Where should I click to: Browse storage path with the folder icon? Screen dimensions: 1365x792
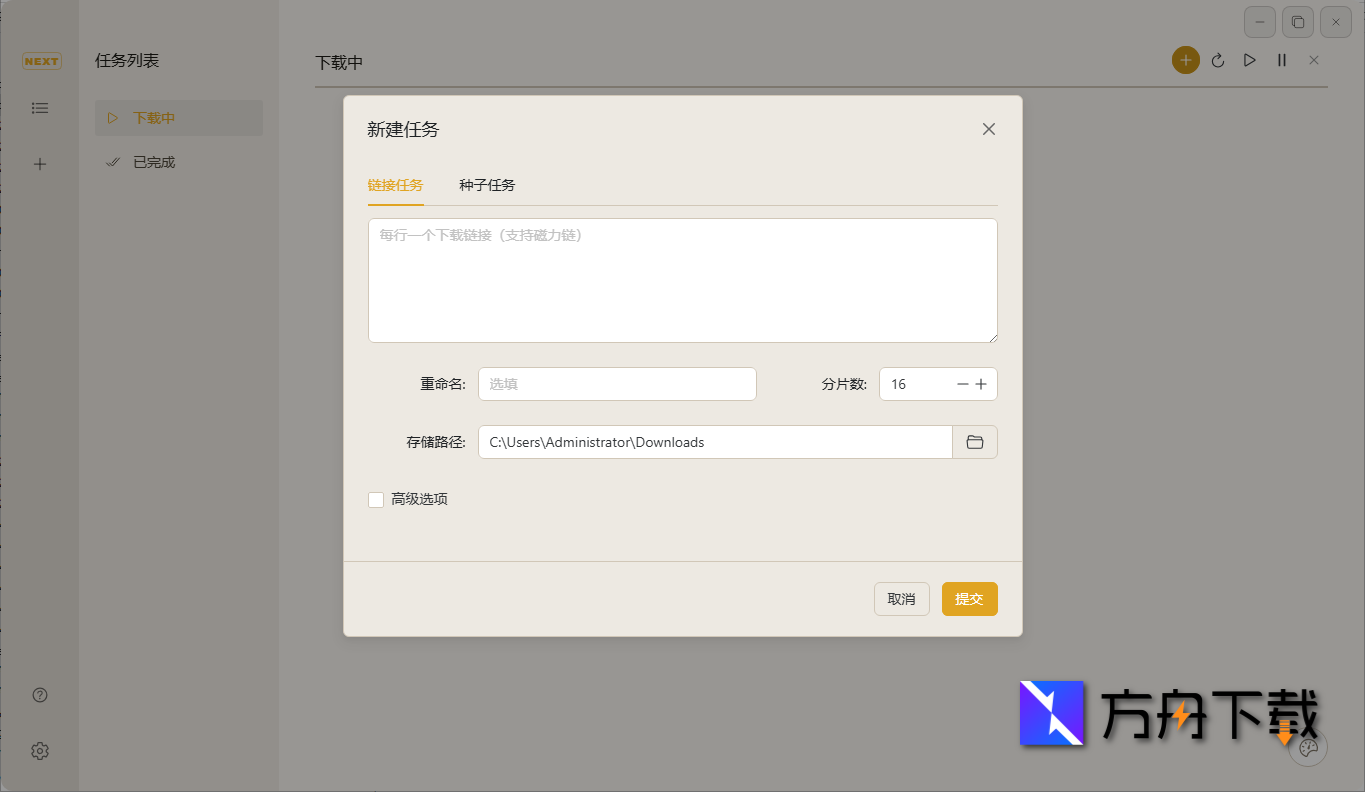pos(974,441)
